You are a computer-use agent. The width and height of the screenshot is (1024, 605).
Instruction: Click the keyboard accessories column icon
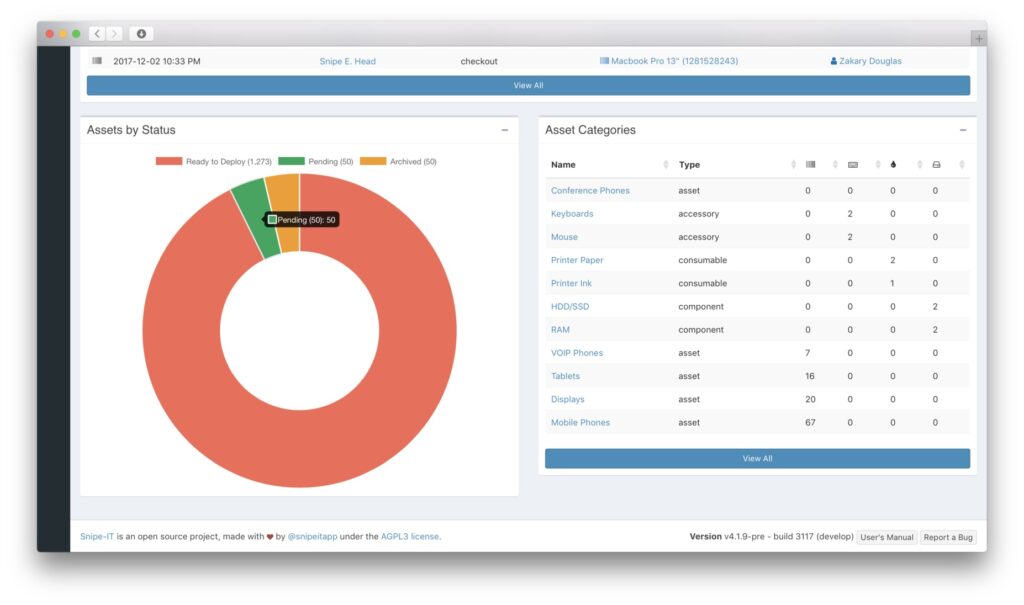click(853, 164)
